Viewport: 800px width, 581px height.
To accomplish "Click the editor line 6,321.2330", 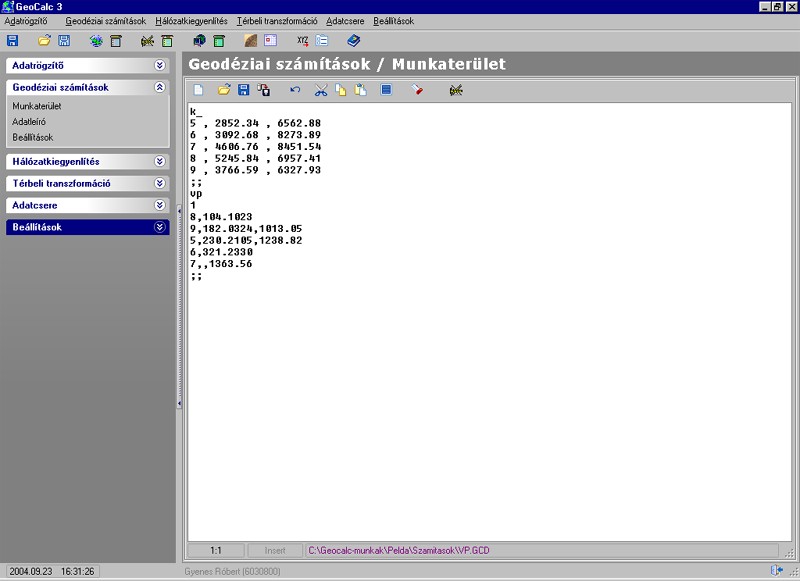I will [221, 252].
